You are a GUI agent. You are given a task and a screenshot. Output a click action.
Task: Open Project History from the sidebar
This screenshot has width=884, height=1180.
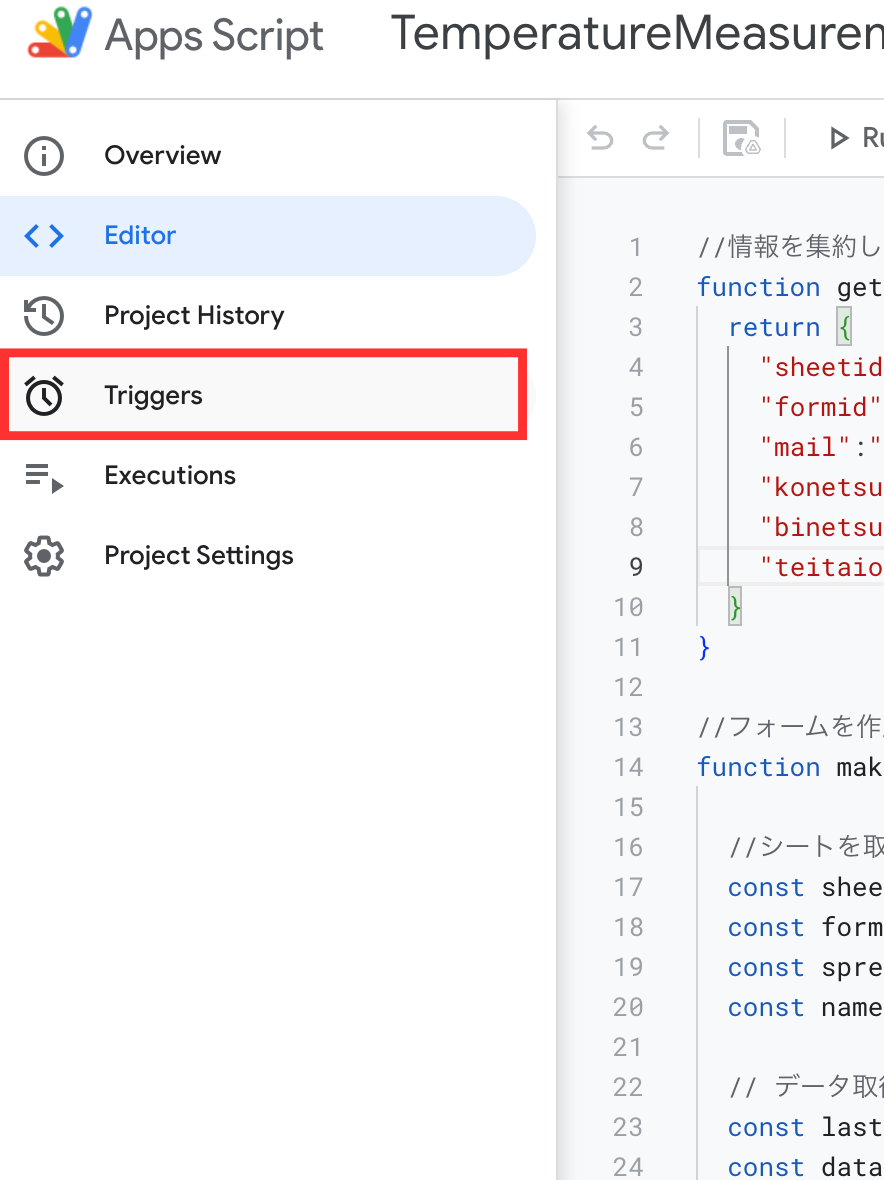coord(194,316)
